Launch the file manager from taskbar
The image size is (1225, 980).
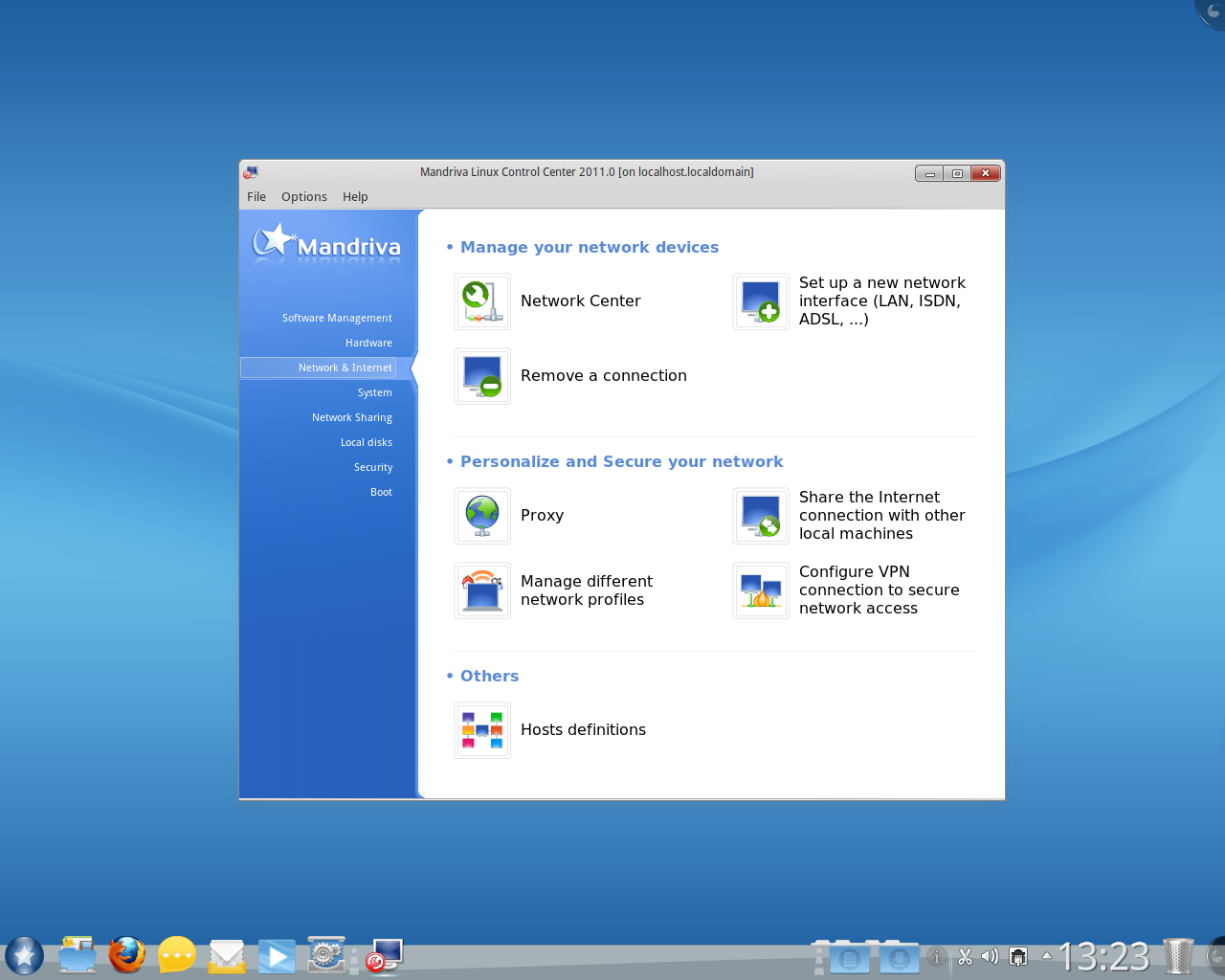[x=78, y=954]
